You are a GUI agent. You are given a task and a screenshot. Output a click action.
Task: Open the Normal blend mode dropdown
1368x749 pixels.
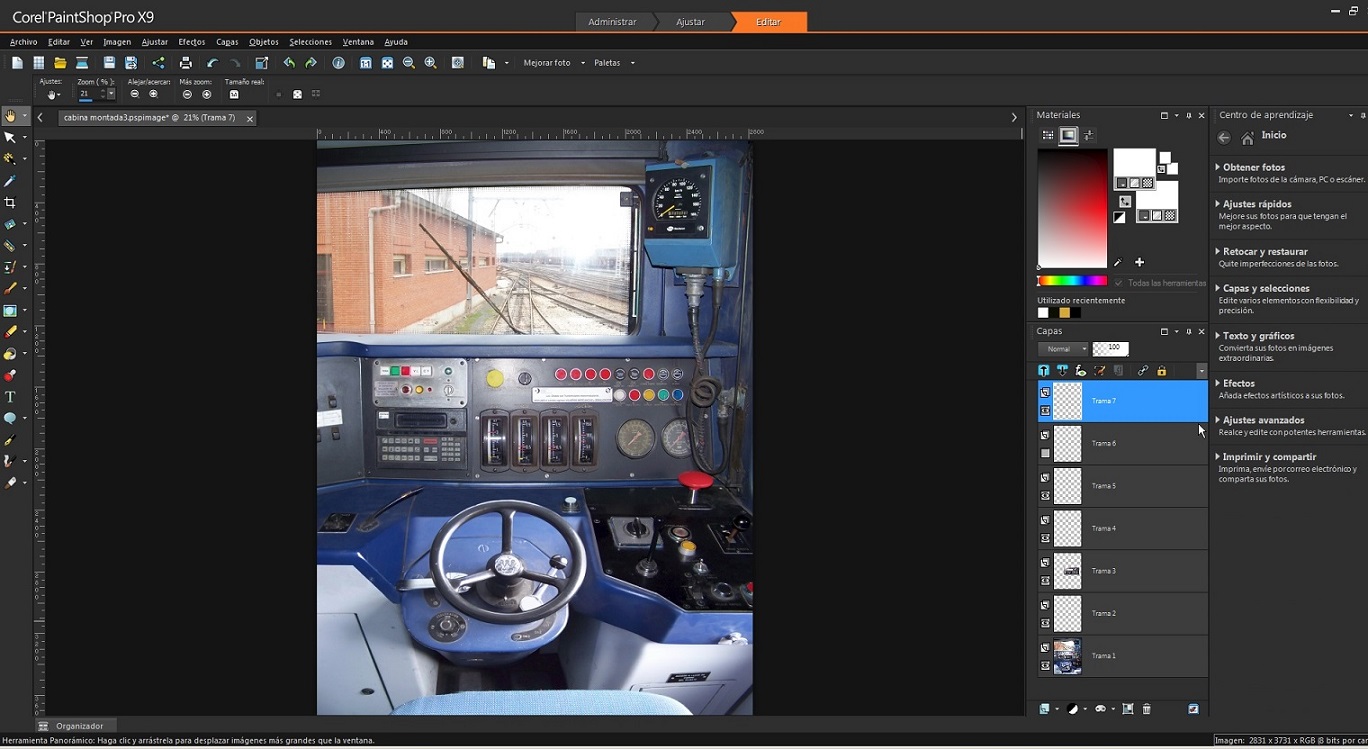click(1062, 349)
